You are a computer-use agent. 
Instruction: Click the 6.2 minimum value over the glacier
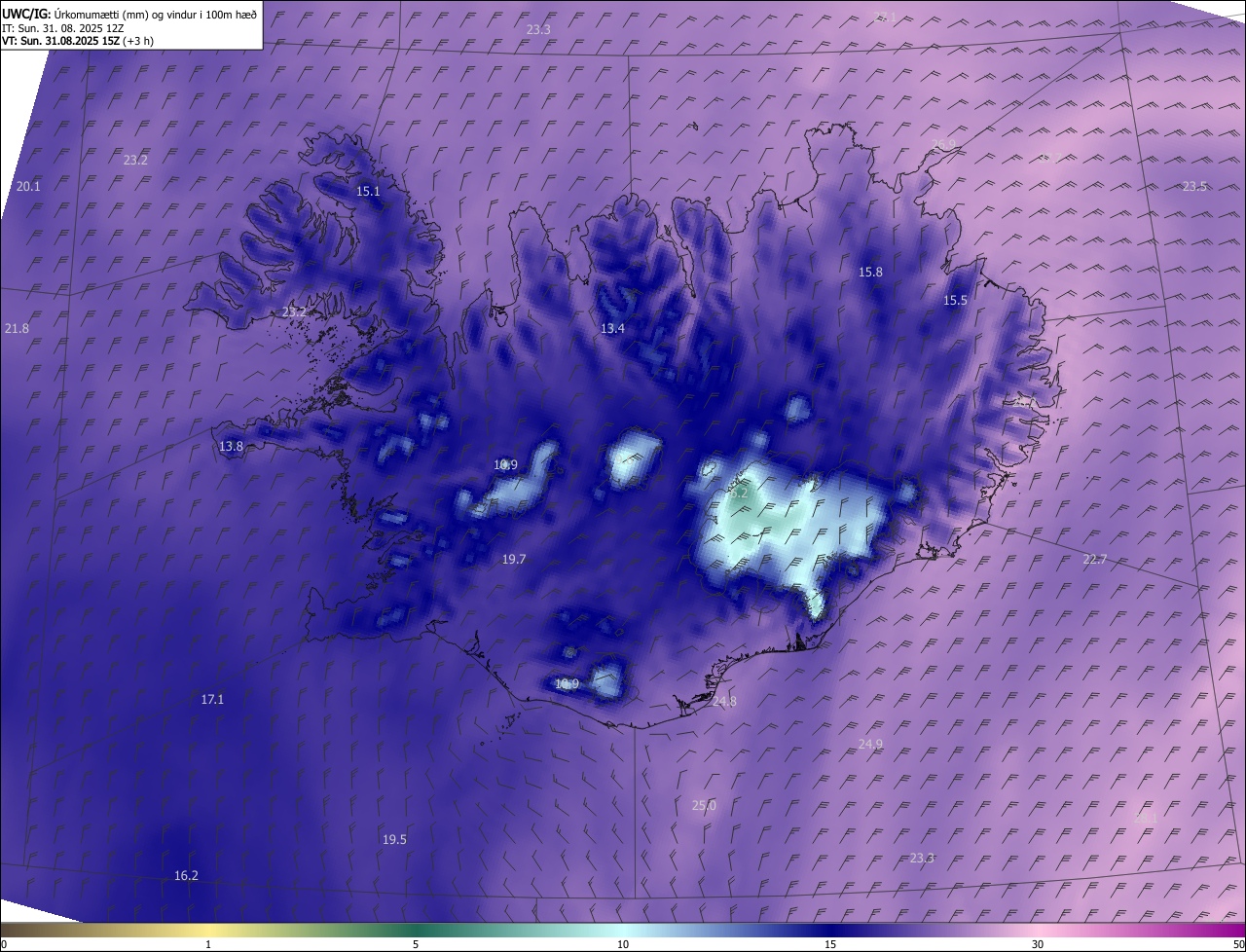pos(739,493)
